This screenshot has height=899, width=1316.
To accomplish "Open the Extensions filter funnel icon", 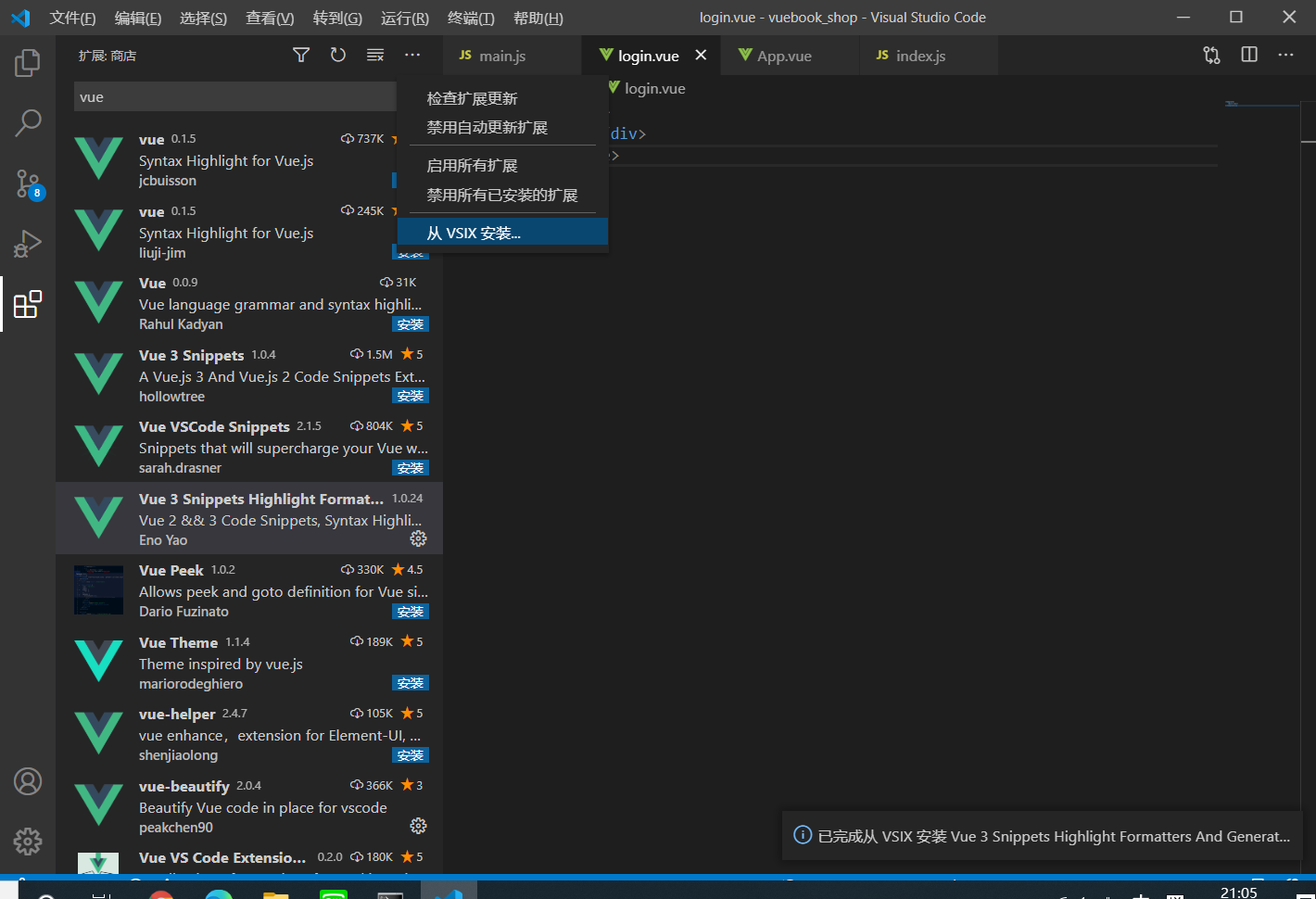I will (x=300, y=55).
